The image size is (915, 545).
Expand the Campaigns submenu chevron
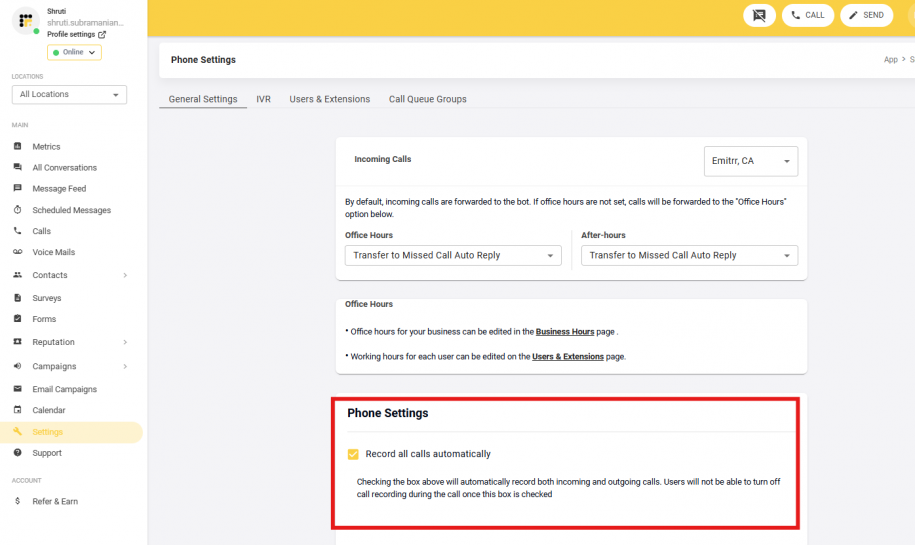coord(125,366)
